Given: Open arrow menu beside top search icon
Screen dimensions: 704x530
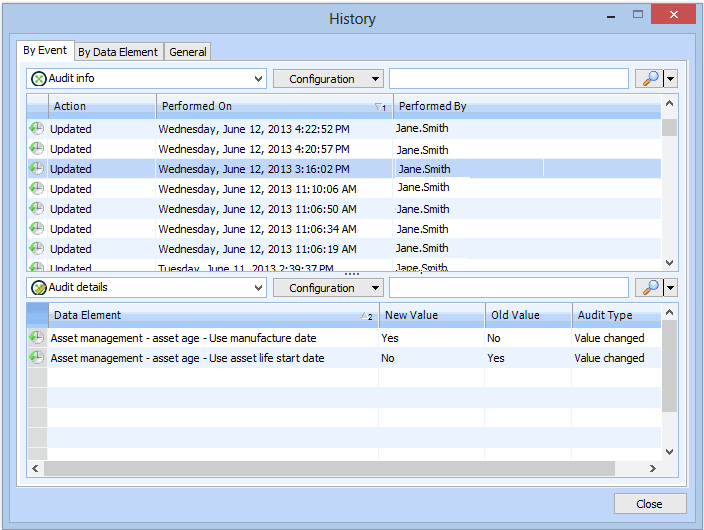Looking at the screenshot, I should point(671,79).
